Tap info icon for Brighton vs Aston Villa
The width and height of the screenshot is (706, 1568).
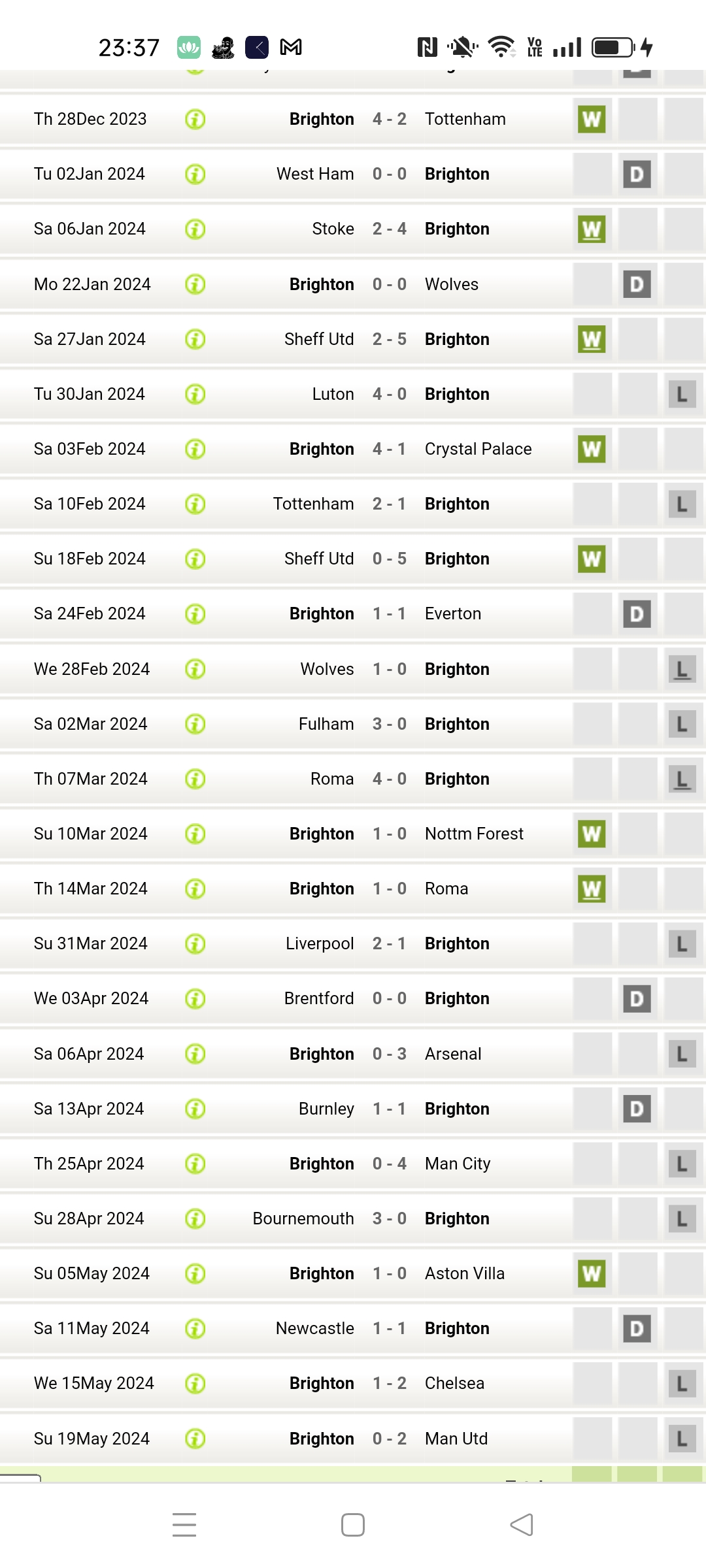coord(195,1273)
